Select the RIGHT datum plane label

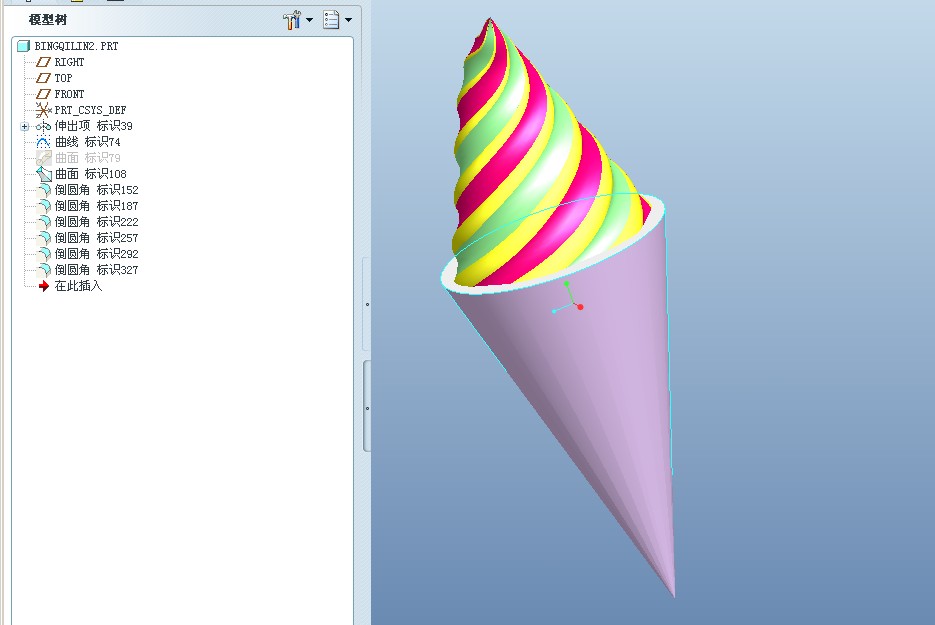pos(69,62)
